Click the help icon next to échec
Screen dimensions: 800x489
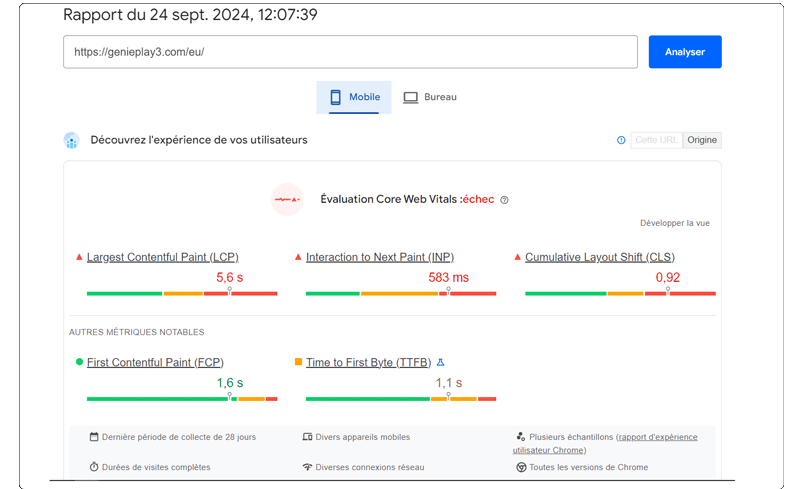click(504, 200)
